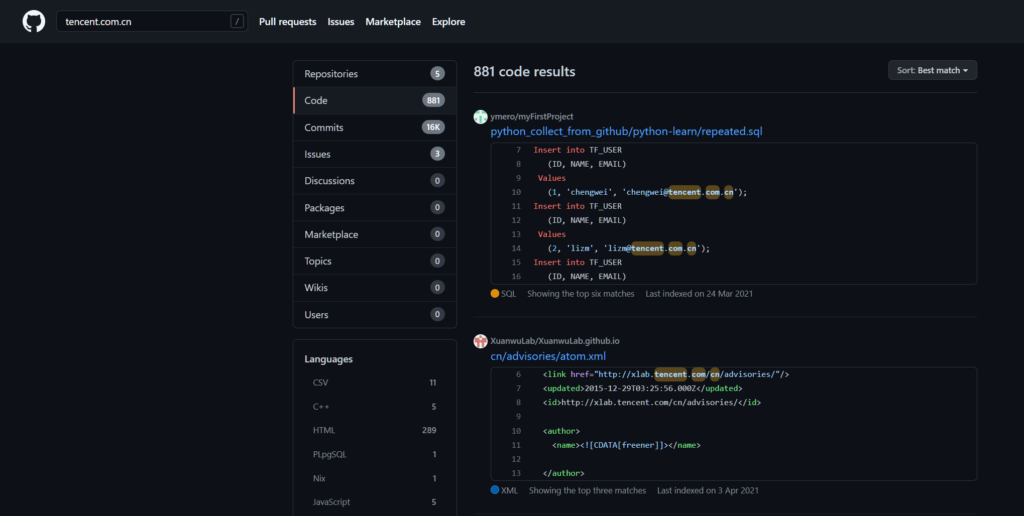Click ymero user avatar icon

click(x=481, y=117)
